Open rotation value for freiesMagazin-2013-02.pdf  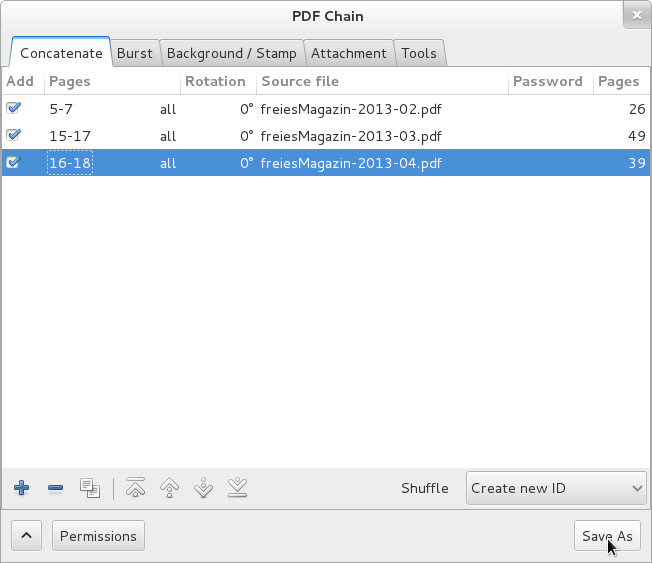pyautogui.click(x=245, y=109)
